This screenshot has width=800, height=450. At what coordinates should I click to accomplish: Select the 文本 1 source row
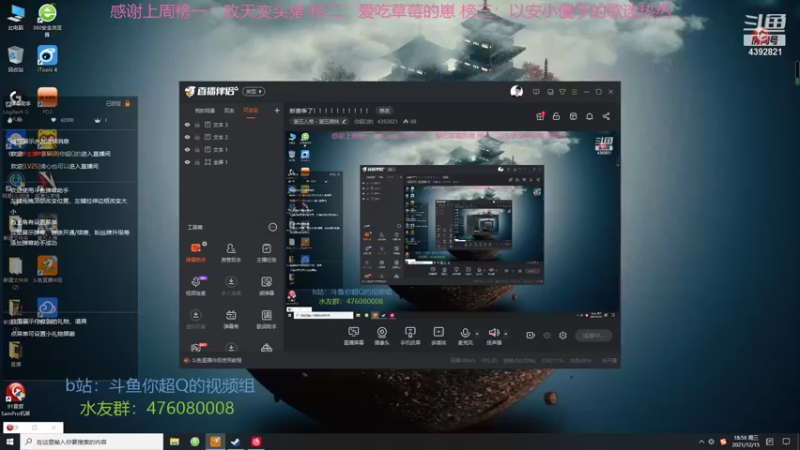232,149
